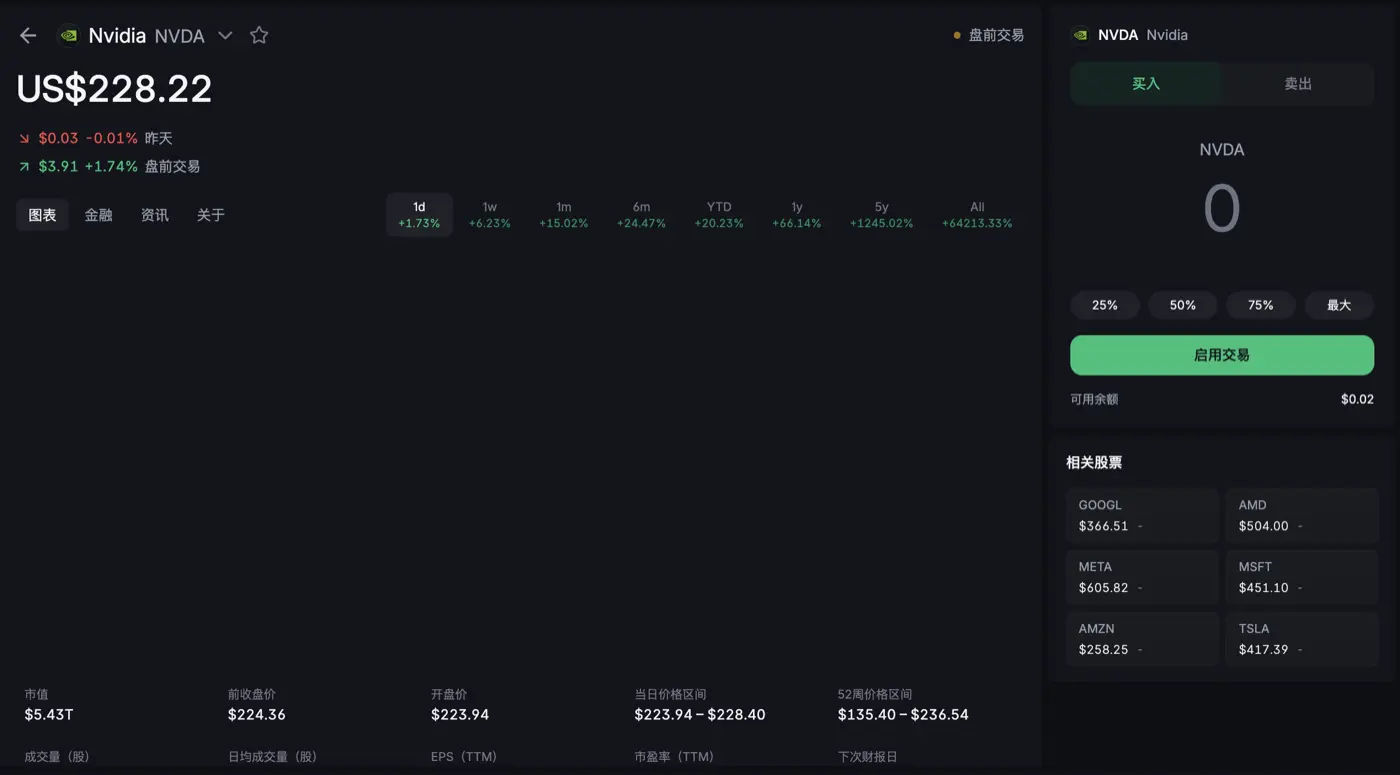Image resolution: width=1400 pixels, height=775 pixels.
Task: Select the 1w chart range
Action: [x=489, y=215]
